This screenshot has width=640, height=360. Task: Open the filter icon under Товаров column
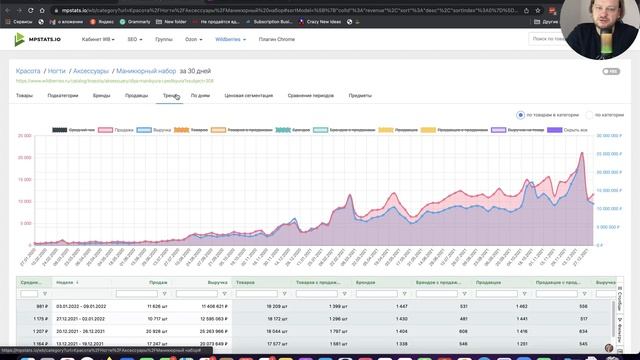284,294
